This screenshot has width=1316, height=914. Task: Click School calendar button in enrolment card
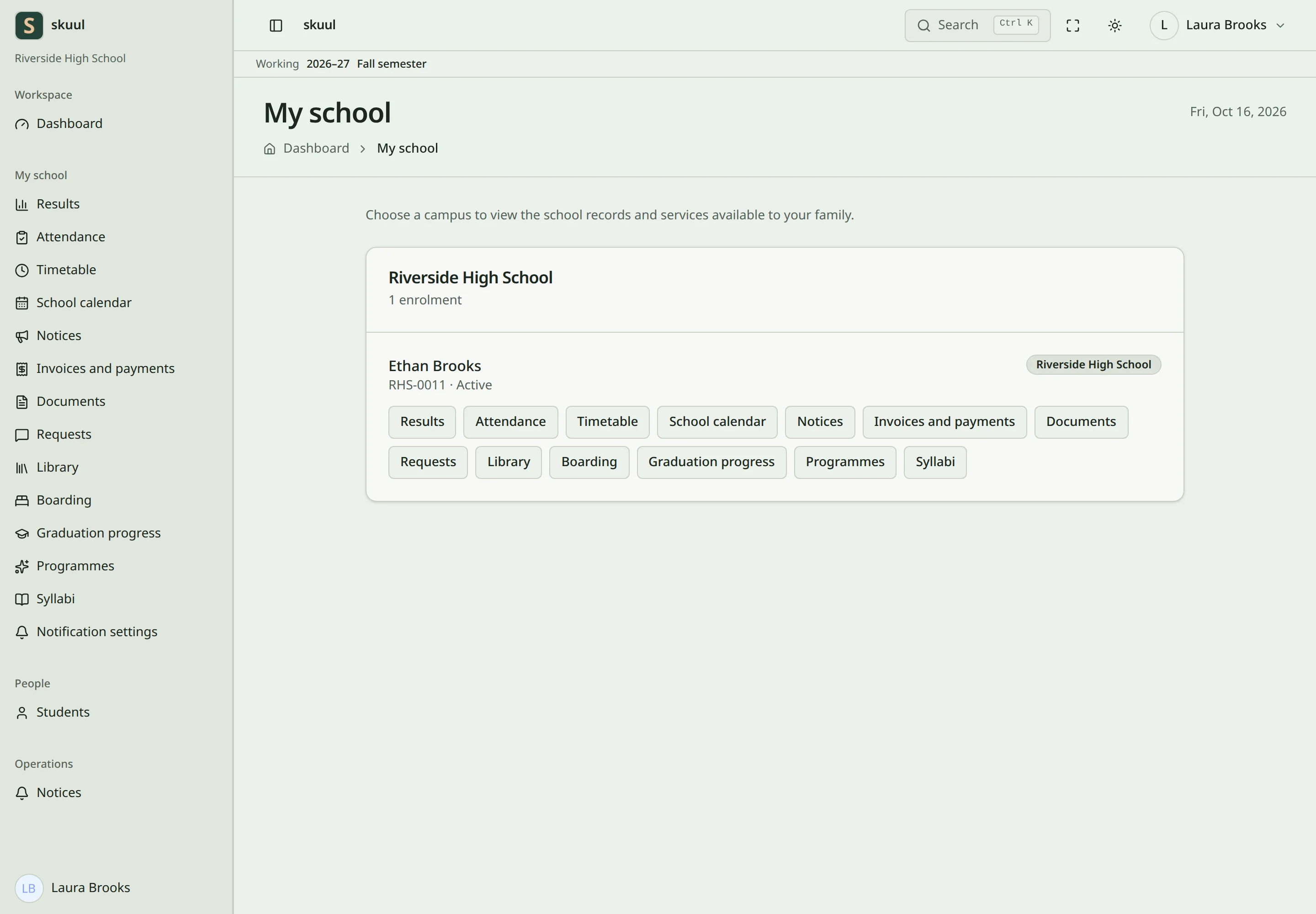(x=717, y=422)
